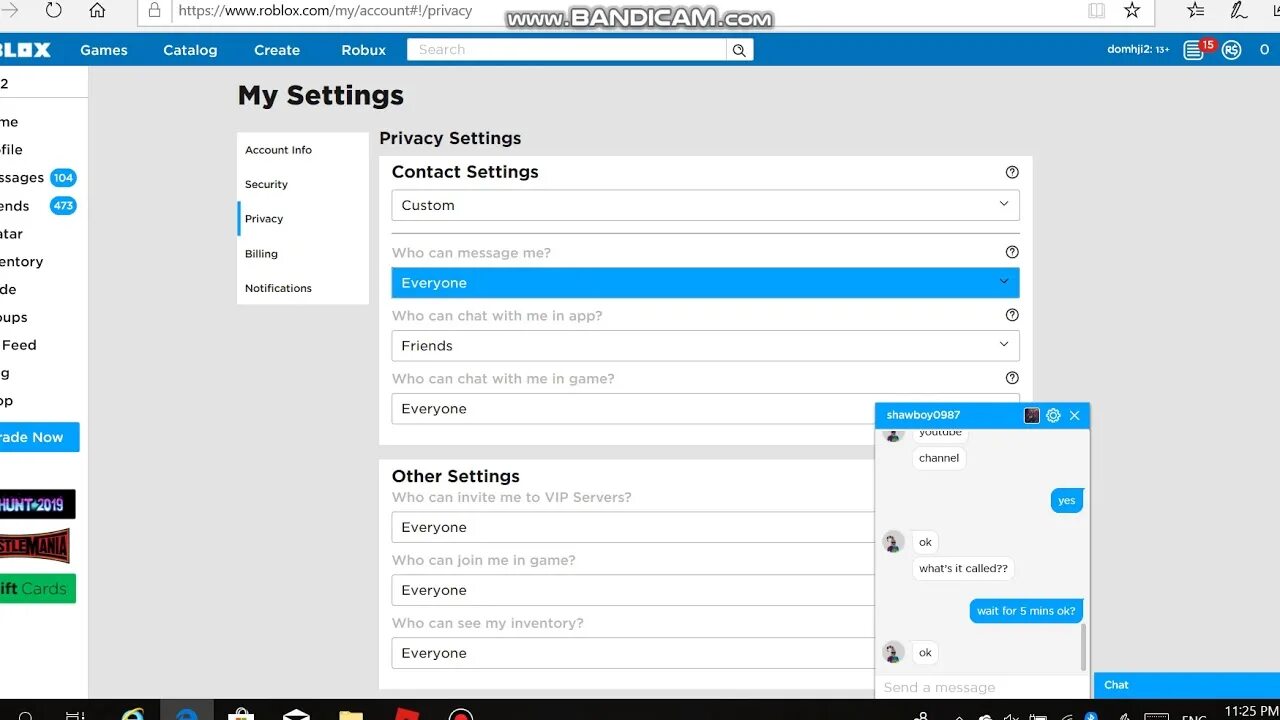
Task: Open Internet Explorer on the taskbar
Action: click(x=132, y=713)
